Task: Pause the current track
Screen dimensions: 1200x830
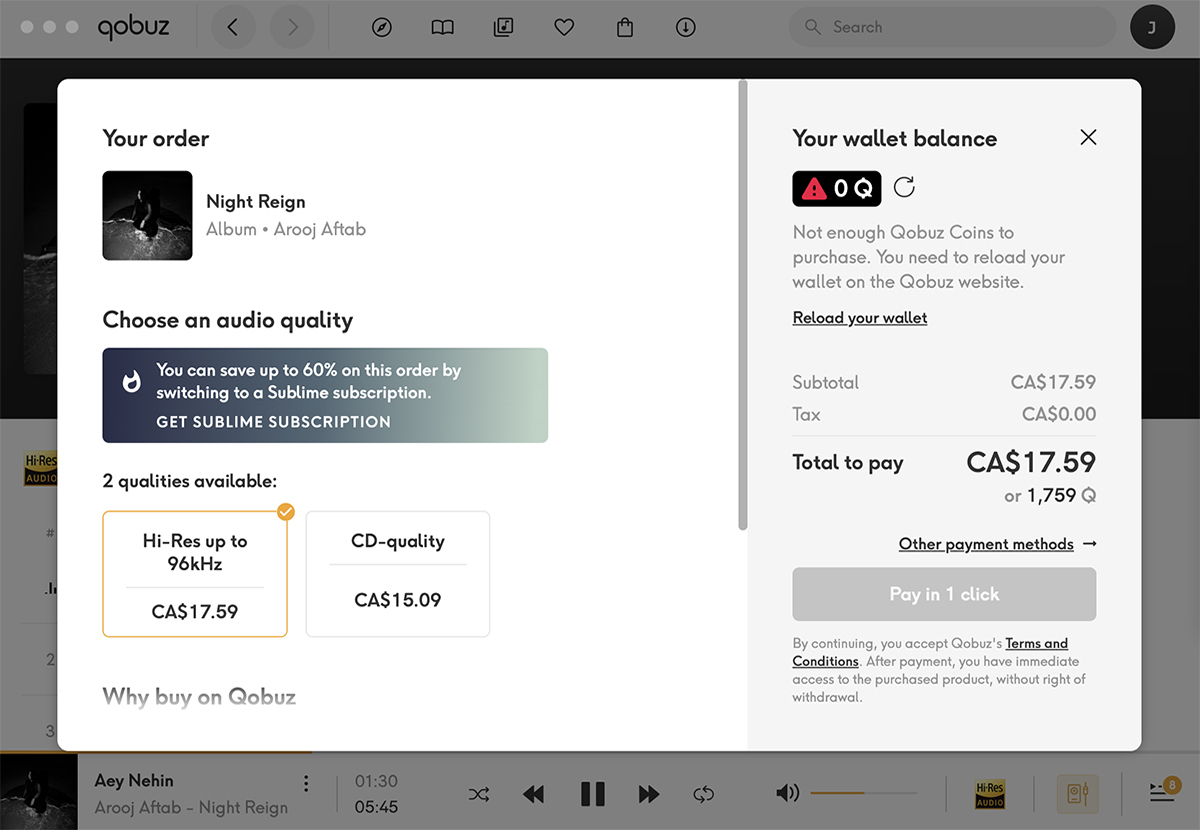Action: pyautogui.click(x=593, y=794)
